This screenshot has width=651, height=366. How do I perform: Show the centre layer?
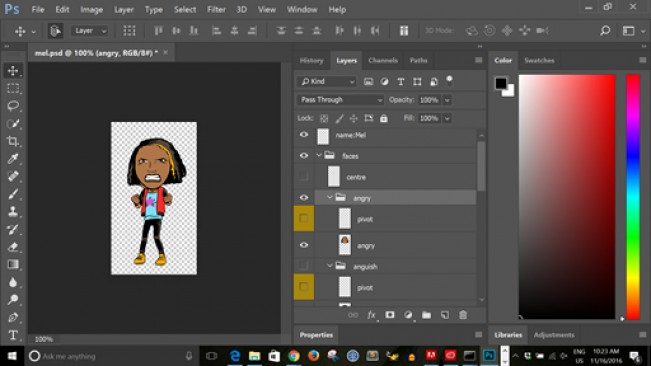tap(304, 177)
